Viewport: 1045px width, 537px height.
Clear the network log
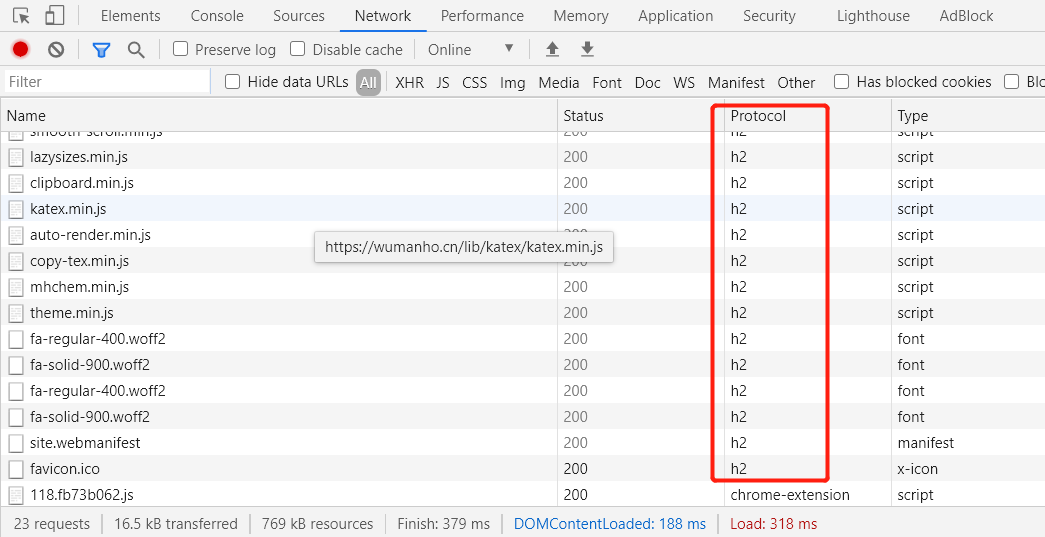click(56, 49)
